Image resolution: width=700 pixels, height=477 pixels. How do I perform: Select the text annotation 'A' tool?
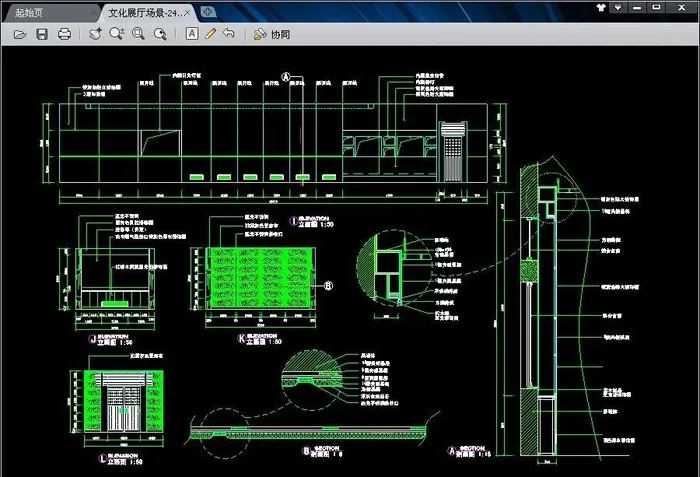pyautogui.click(x=192, y=34)
